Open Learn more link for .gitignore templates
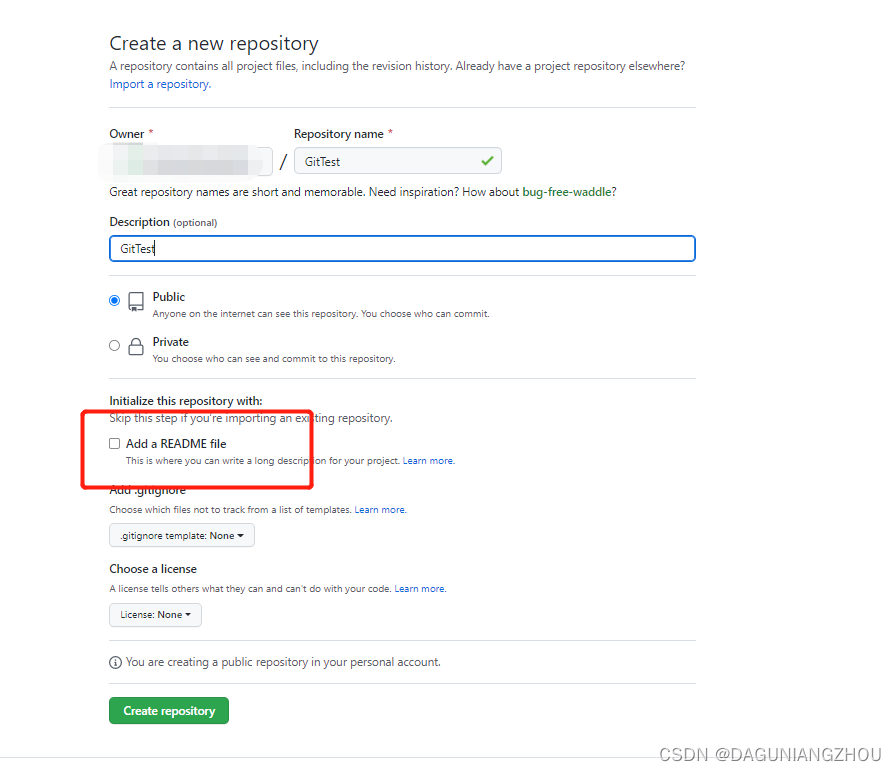 [380, 510]
